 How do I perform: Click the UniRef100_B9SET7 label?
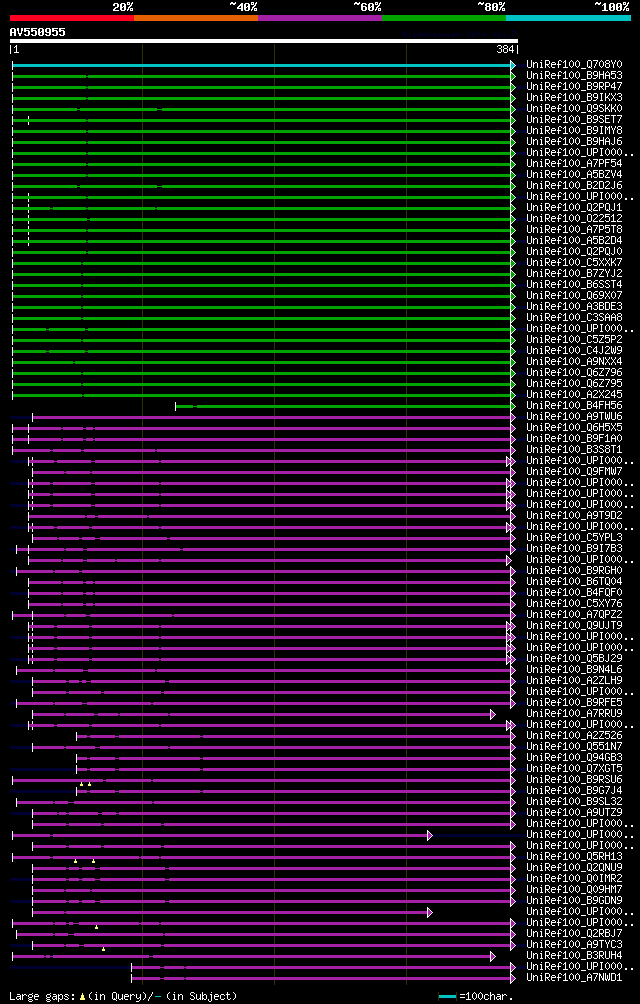[574, 120]
